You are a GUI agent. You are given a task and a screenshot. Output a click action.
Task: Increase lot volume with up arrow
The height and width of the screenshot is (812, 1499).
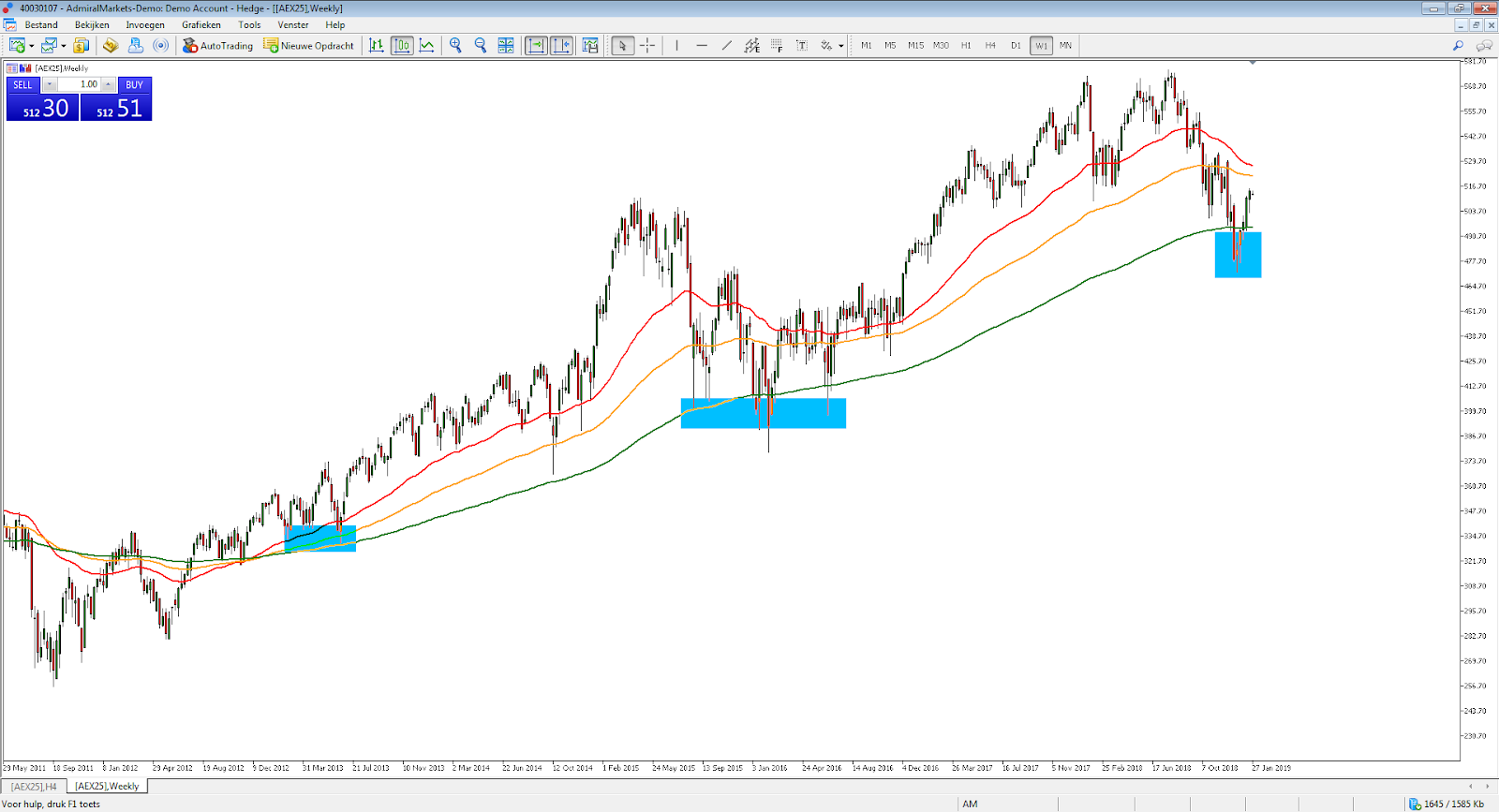coord(108,84)
